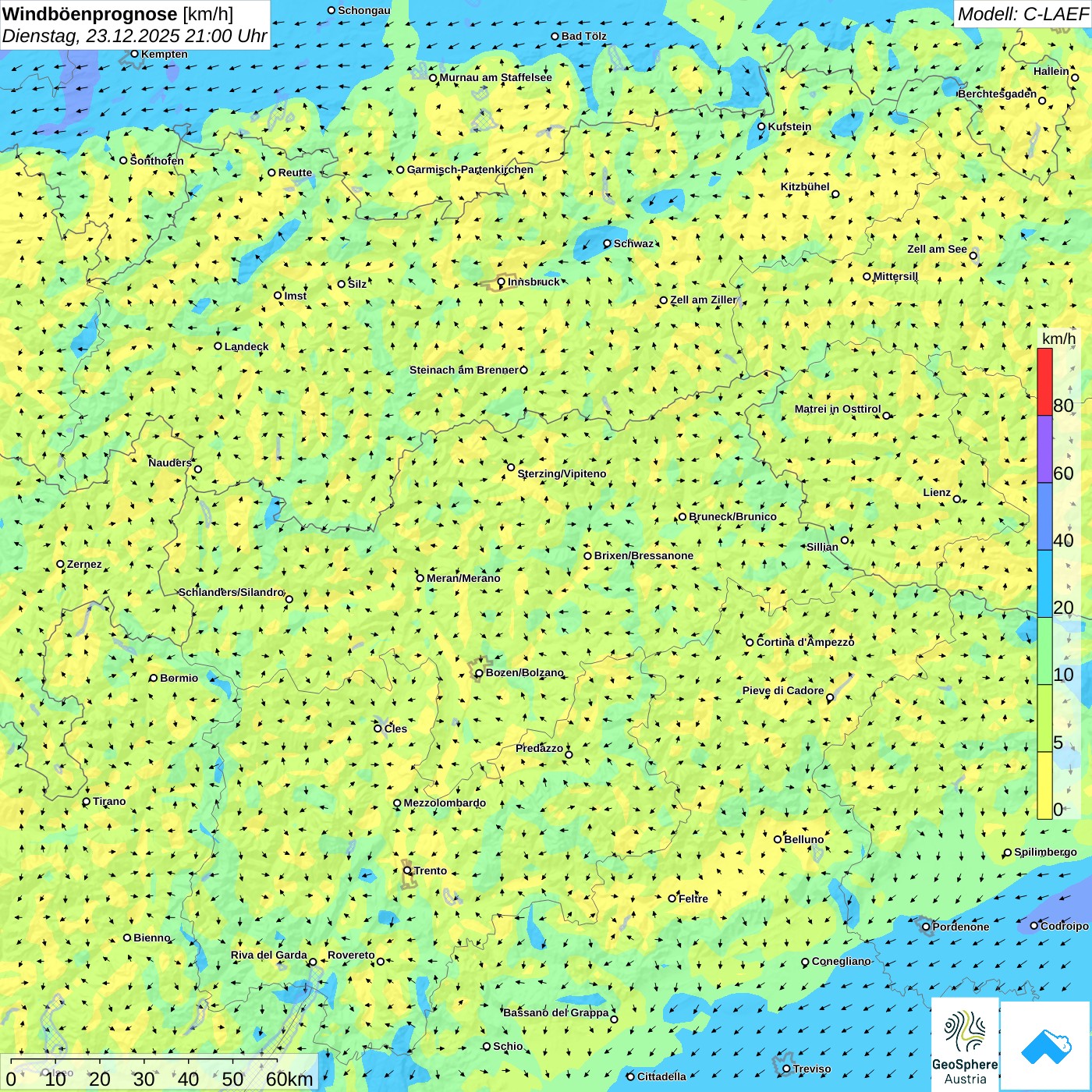Click the GeoSphere Austria logo
Screen dimensions: 1092x1092
(x=965, y=1044)
